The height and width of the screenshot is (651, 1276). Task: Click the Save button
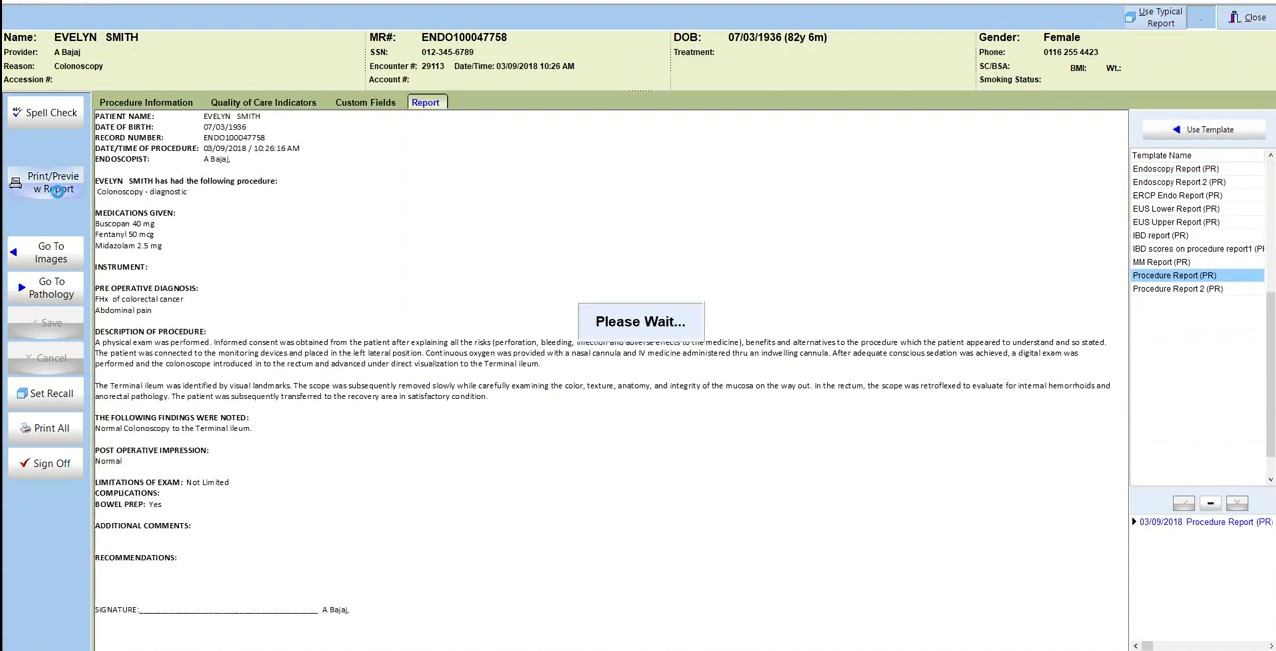click(x=44, y=322)
